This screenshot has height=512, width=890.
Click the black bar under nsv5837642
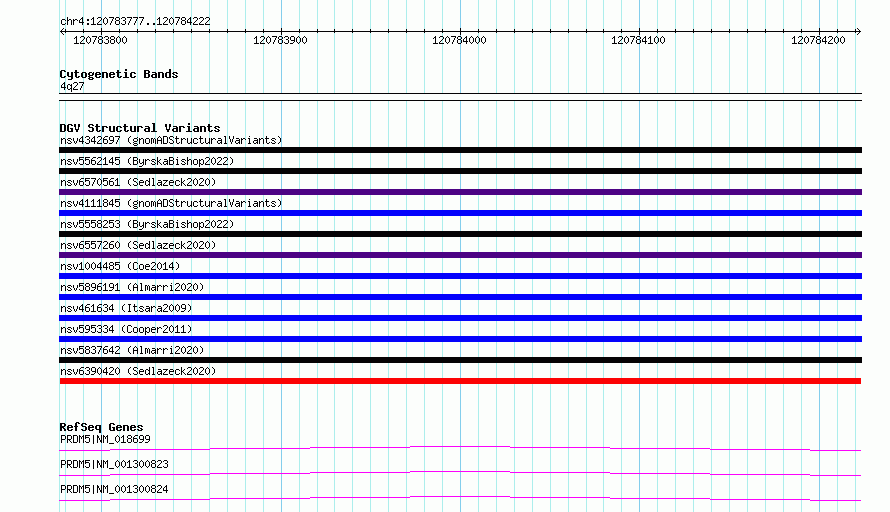[x=460, y=360]
